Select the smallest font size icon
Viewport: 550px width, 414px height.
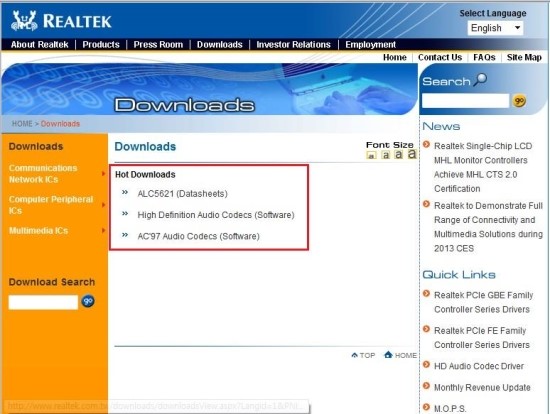pos(371,155)
